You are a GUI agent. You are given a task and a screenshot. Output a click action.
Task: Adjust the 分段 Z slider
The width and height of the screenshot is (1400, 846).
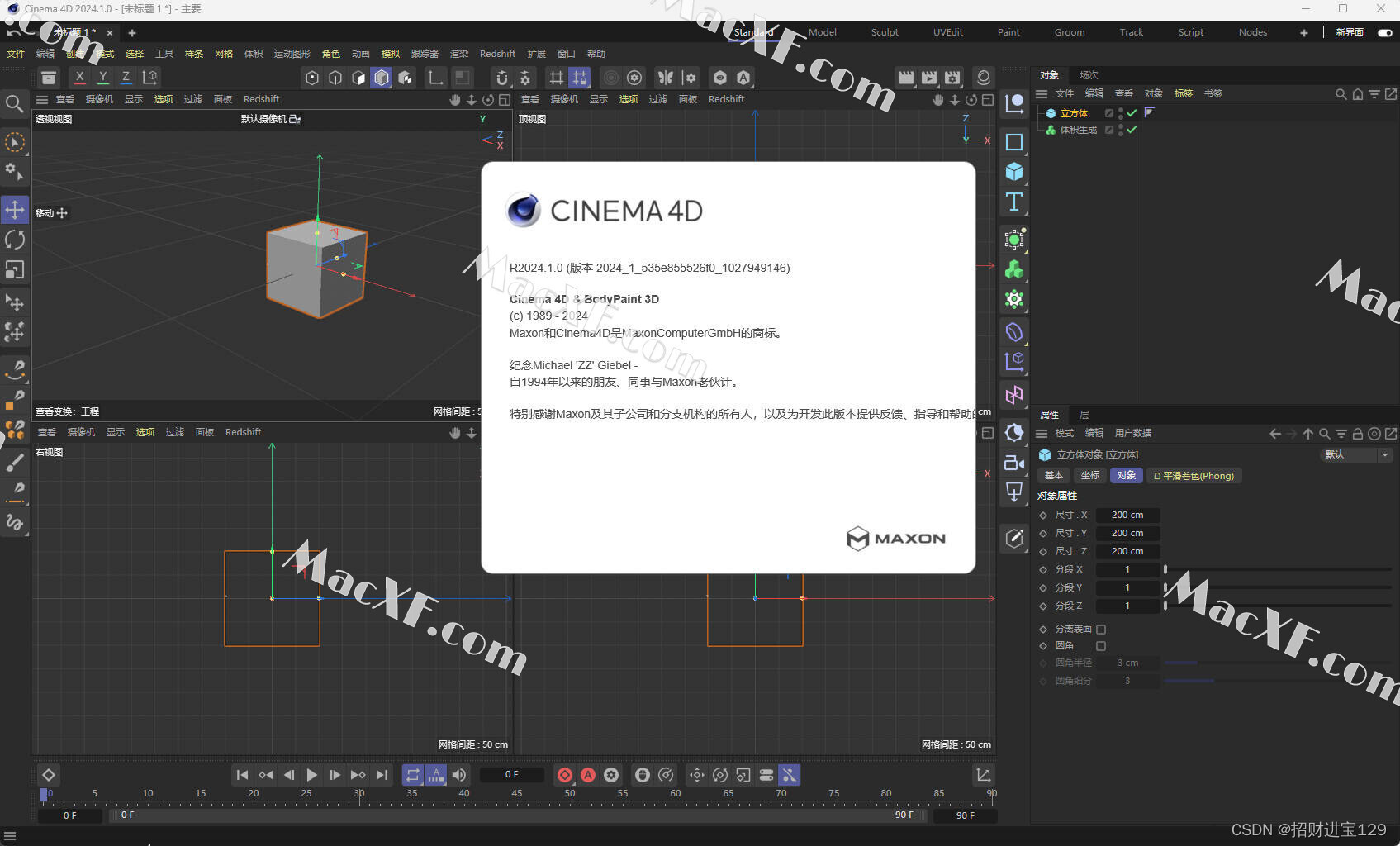click(x=1278, y=606)
